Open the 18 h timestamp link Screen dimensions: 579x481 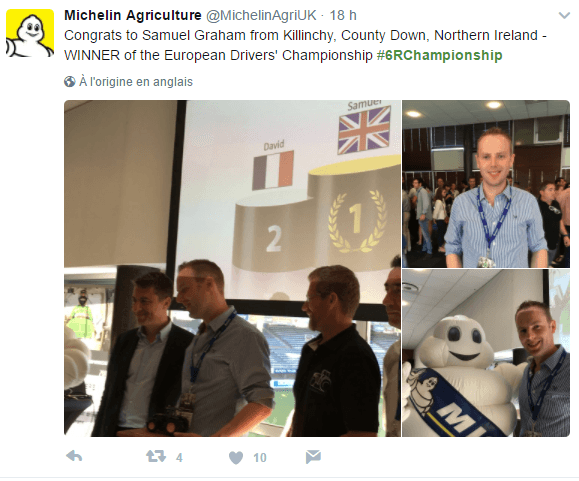343,16
